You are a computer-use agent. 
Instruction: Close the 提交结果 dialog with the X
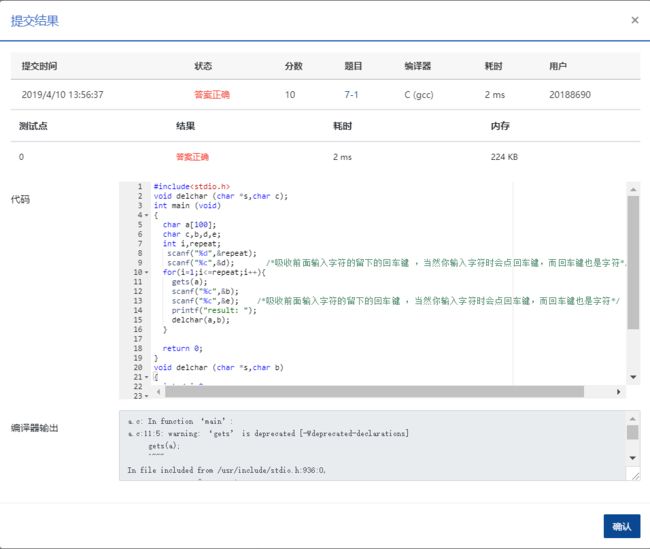pyautogui.click(x=635, y=20)
